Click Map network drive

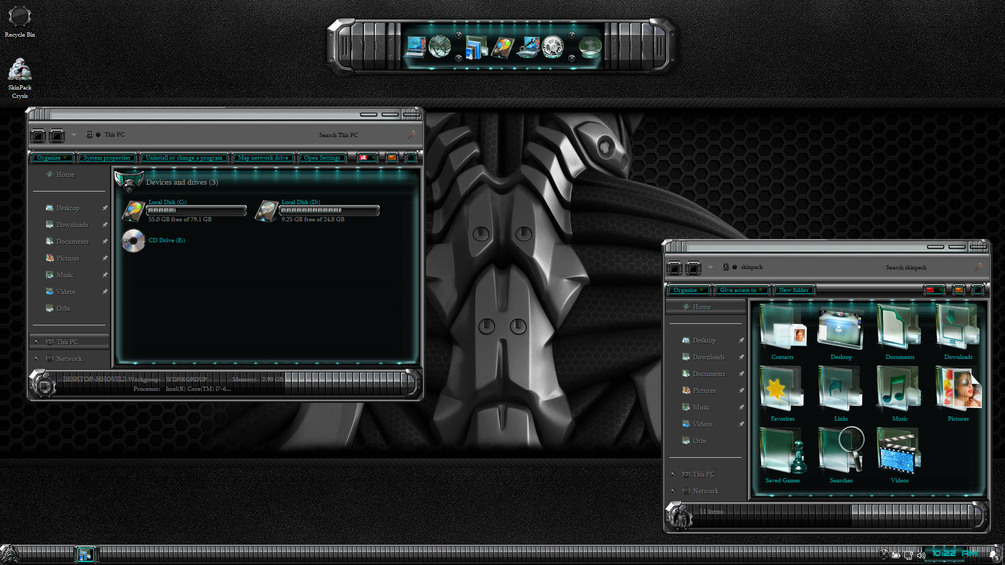click(x=263, y=158)
